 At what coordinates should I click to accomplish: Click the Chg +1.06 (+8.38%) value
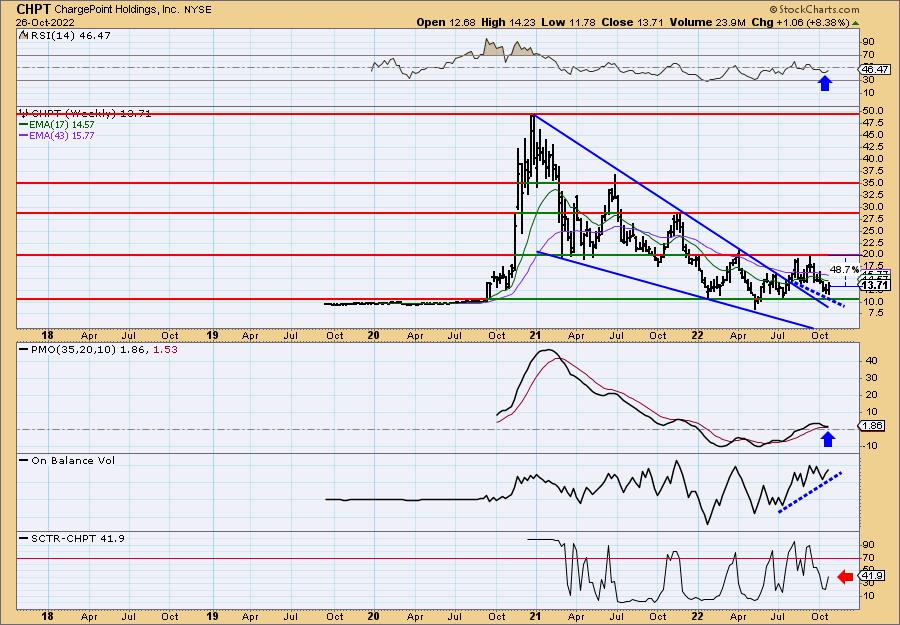[x=801, y=22]
